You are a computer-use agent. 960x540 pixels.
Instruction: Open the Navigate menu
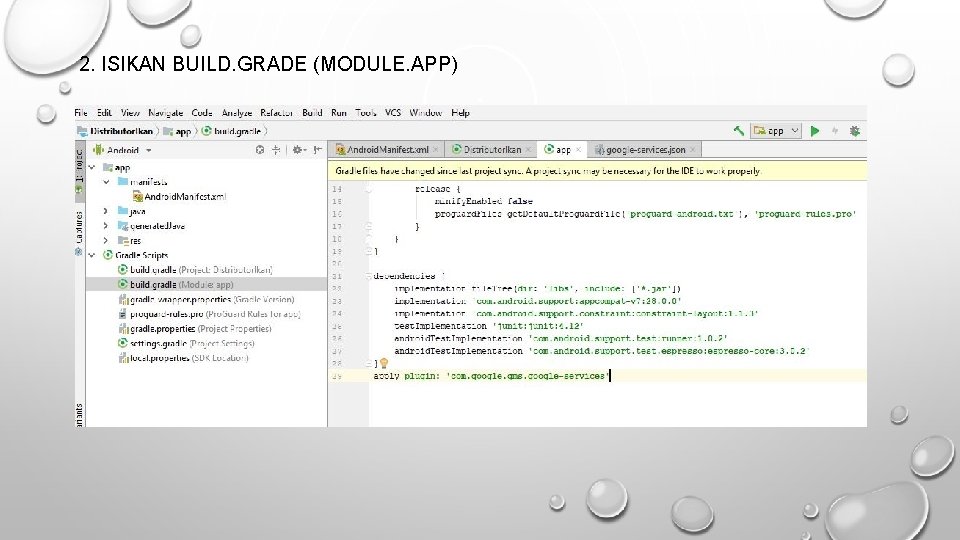(165, 113)
